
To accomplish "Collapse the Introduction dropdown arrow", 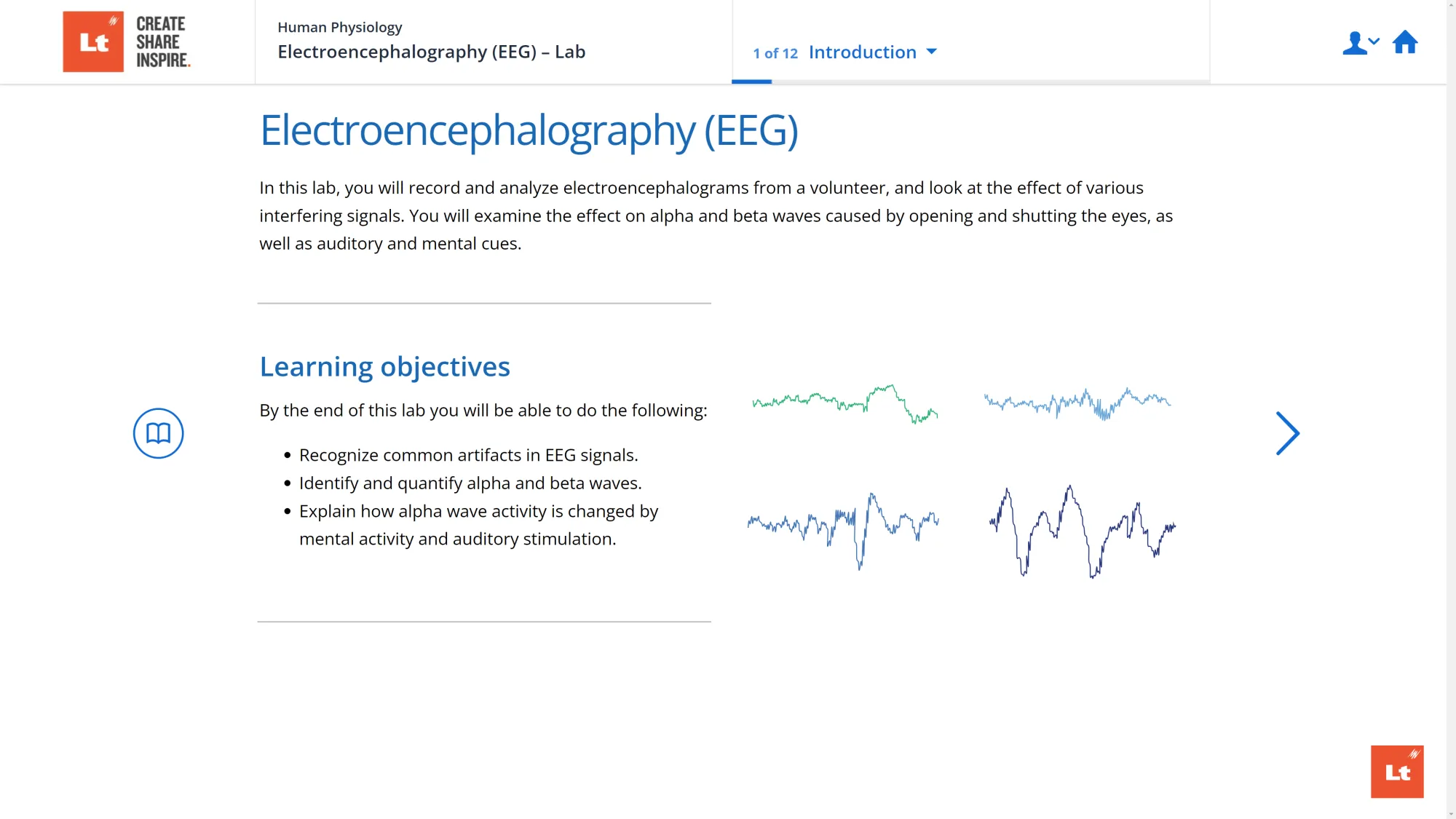I will coord(932,52).
